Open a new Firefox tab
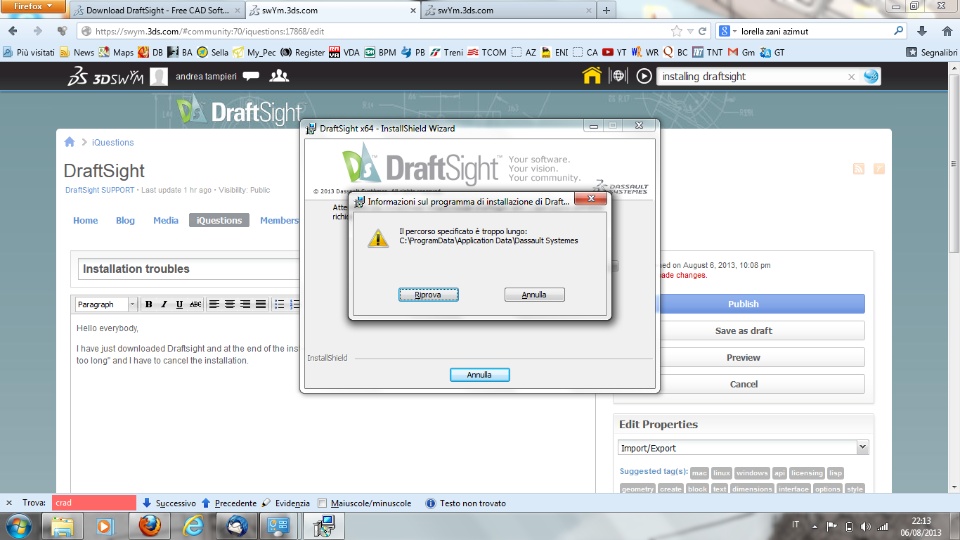 tap(606, 10)
